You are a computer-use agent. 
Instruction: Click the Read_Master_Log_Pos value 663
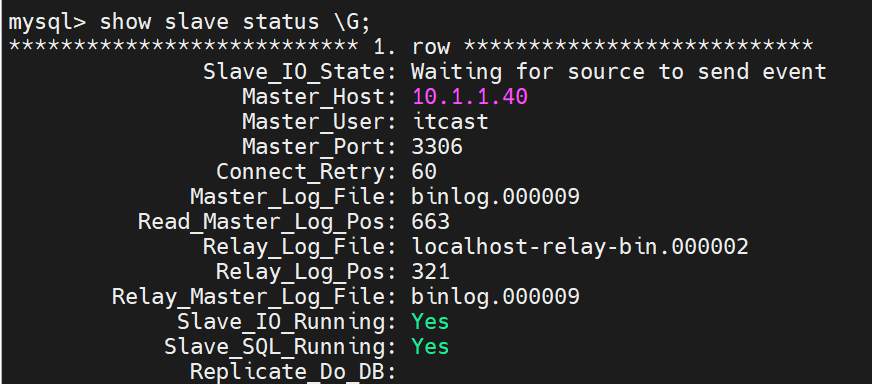coord(430,222)
